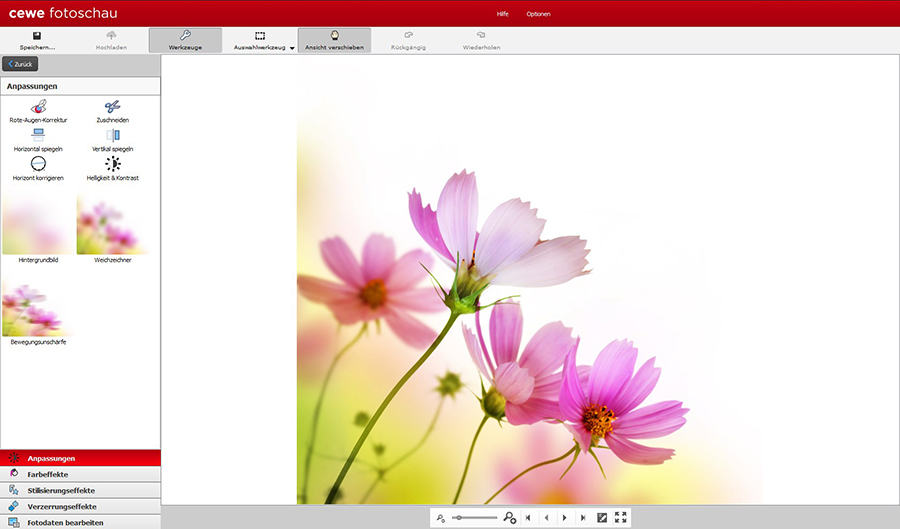Choose the Zuschneiden scissors tool
Screen dimensions: 900x529
pyautogui.click(x=112, y=107)
